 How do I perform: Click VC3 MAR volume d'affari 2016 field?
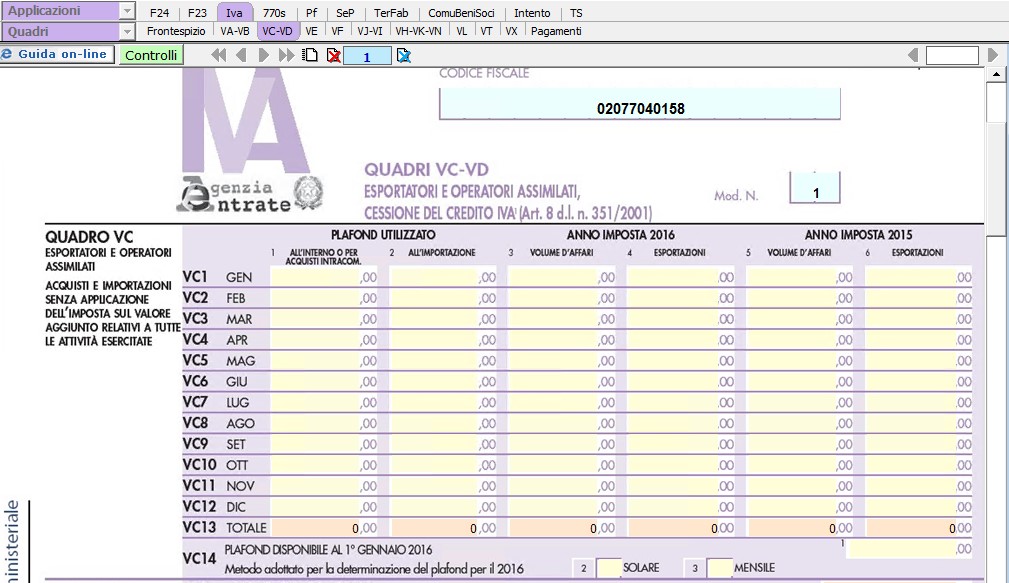(x=561, y=319)
